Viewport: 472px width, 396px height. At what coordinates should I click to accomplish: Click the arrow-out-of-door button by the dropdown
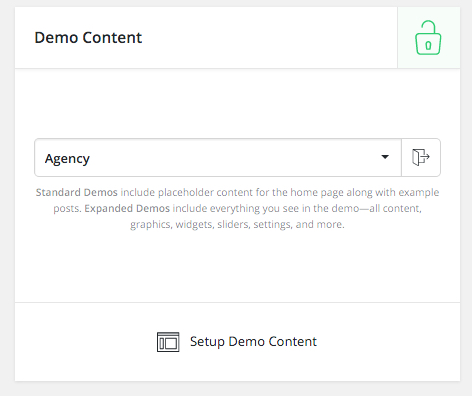click(421, 157)
